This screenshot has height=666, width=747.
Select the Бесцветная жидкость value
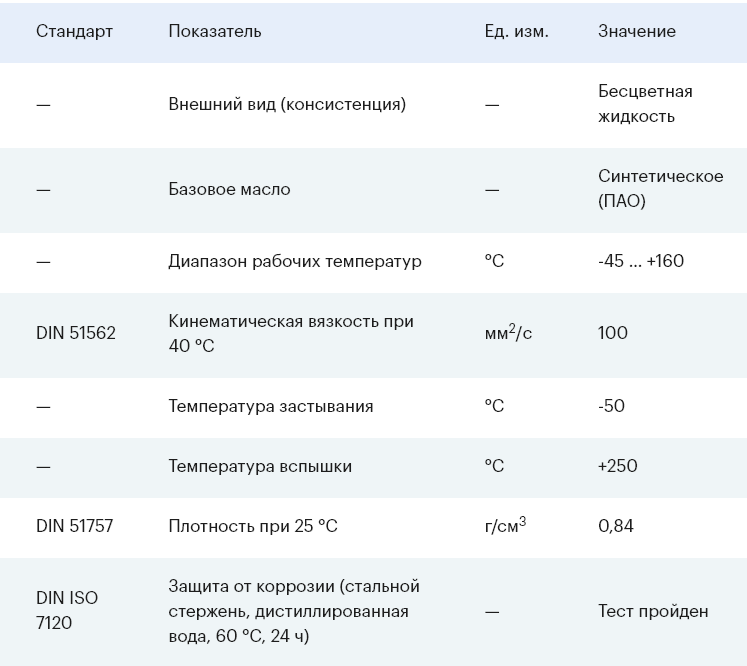click(x=646, y=104)
